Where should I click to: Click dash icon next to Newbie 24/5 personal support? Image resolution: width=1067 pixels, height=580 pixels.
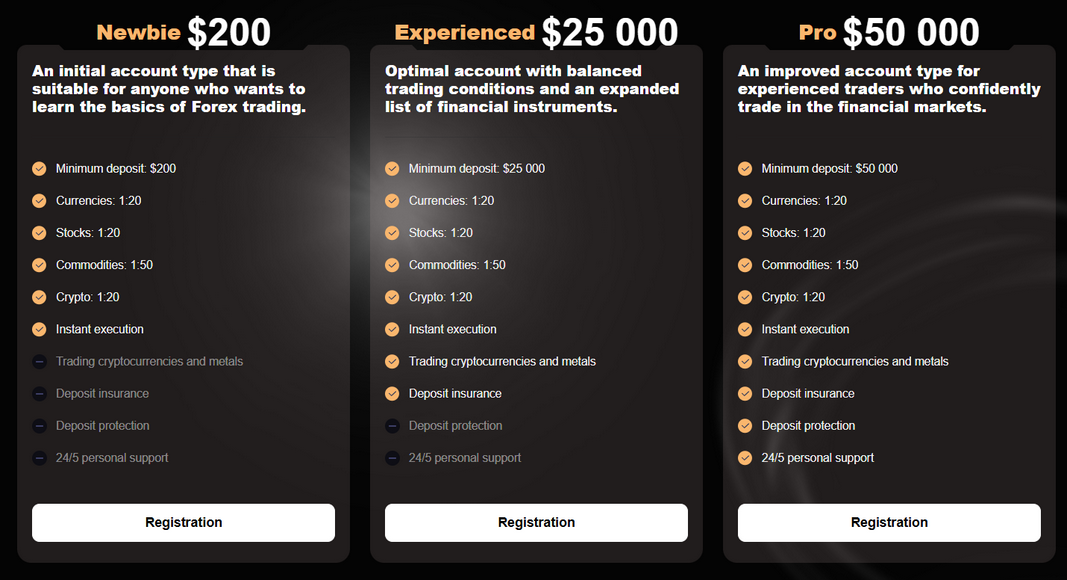point(39,458)
